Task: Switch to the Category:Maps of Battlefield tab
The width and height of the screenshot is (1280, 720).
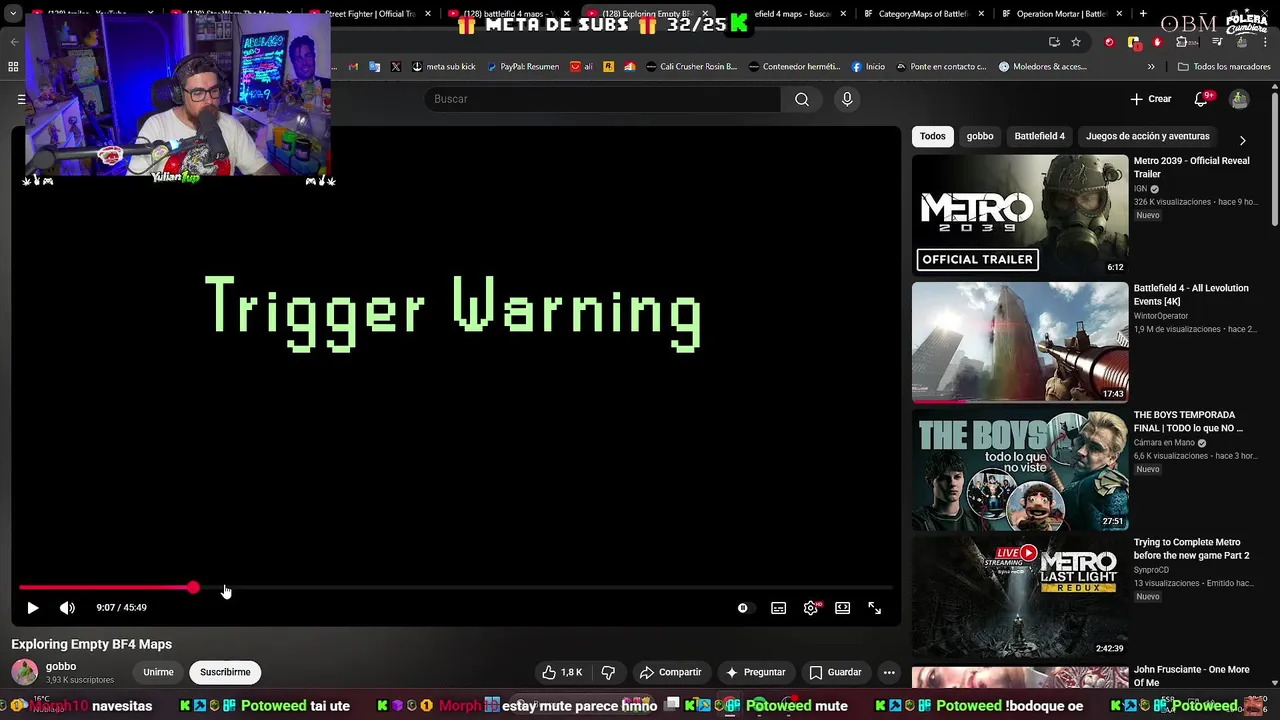Action: coord(922,14)
